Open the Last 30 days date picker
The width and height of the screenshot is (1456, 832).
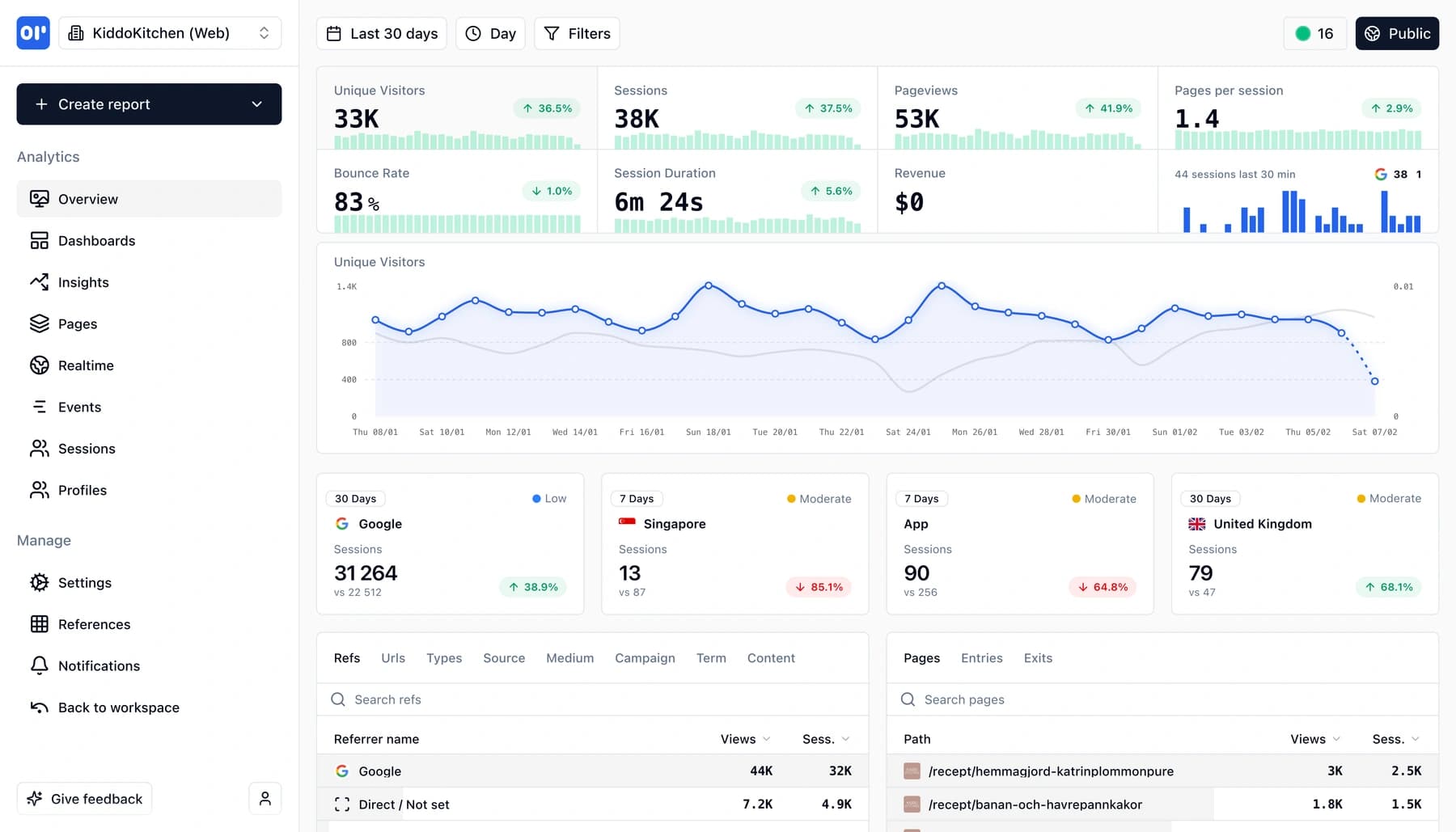point(381,33)
